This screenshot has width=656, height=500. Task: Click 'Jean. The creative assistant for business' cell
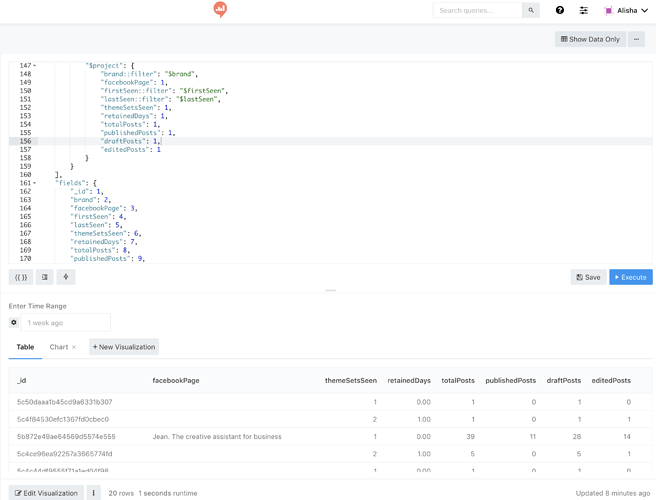217,436
